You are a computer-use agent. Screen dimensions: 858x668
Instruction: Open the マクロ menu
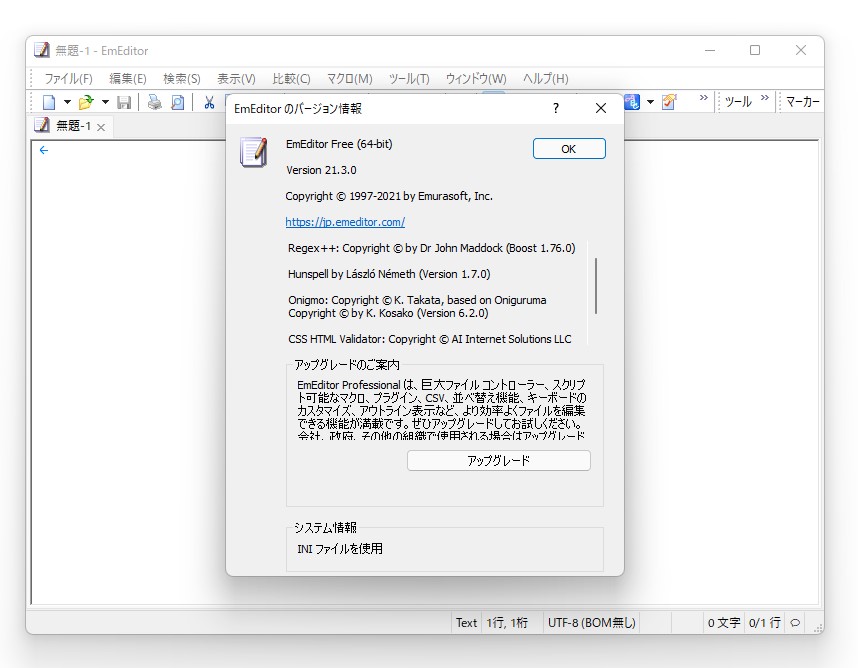348,78
